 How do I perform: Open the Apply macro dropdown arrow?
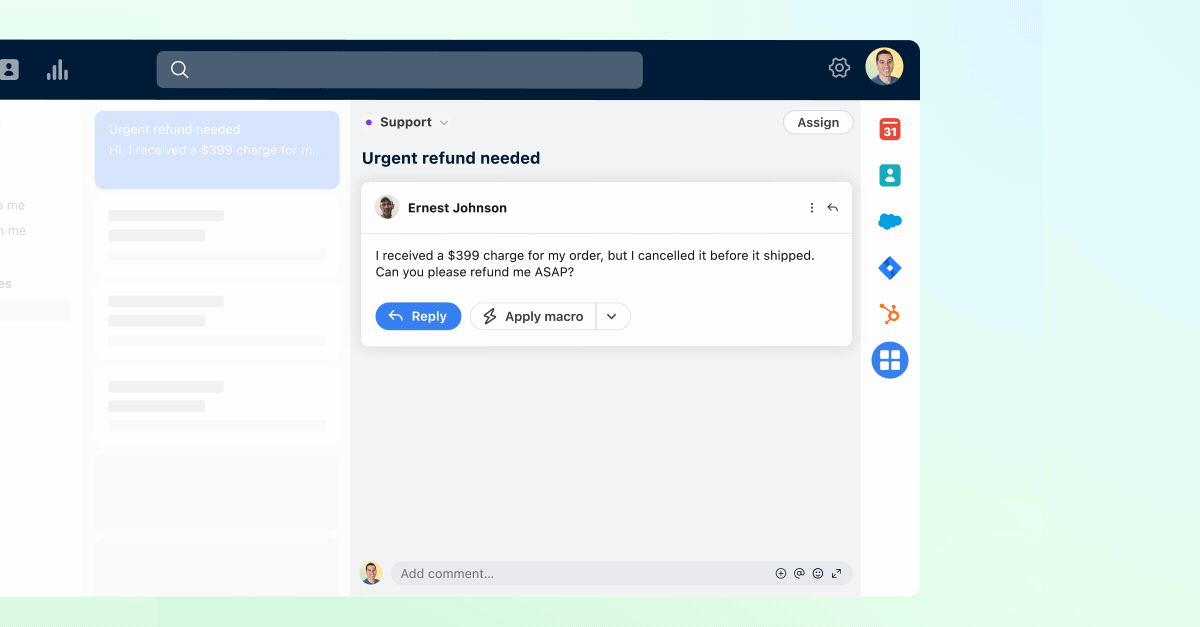pyautogui.click(x=612, y=316)
